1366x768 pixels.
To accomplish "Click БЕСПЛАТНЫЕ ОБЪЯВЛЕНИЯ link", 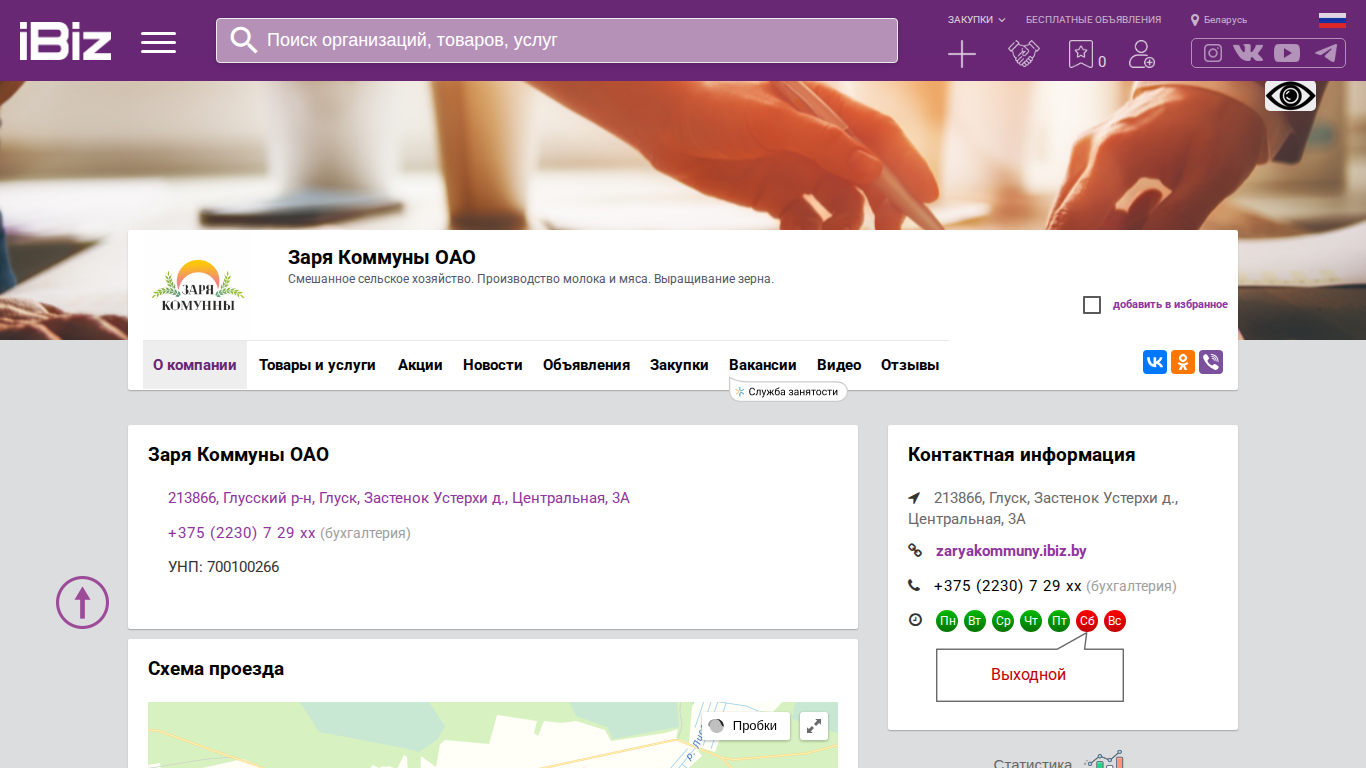I will 1093,20.
